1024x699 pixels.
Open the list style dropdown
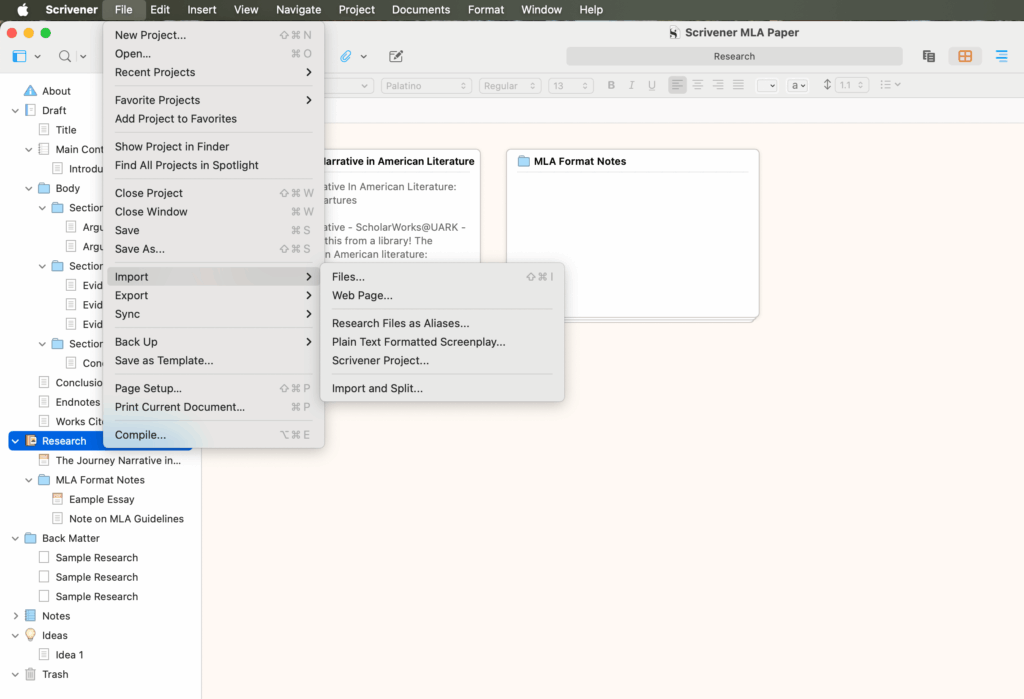point(889,85)
